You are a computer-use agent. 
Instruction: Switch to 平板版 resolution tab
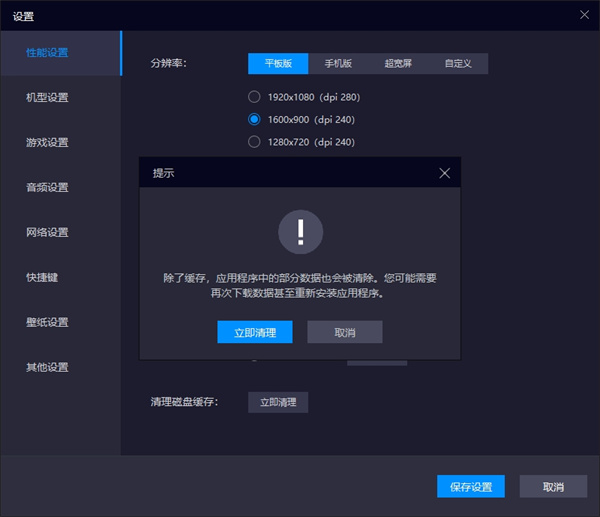pyautogui.click(x=278, y=64)
